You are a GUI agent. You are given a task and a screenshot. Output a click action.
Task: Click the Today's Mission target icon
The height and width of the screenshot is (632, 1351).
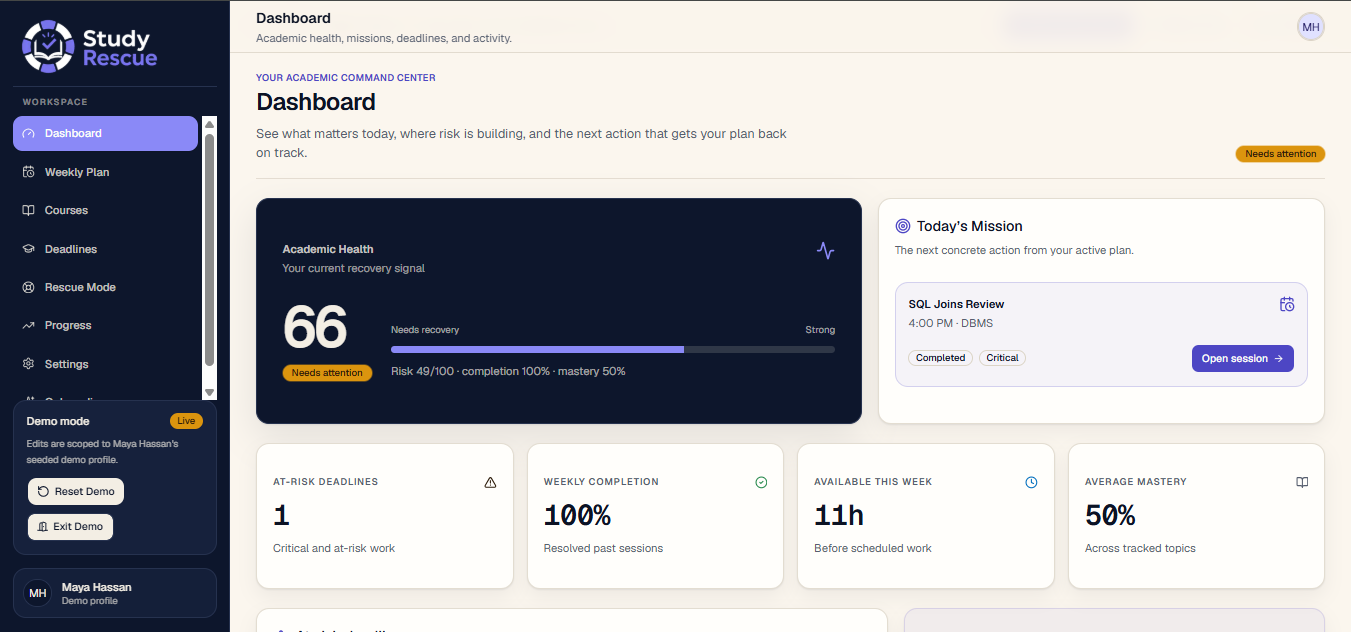pyautogui.click(x=903, y=226)
